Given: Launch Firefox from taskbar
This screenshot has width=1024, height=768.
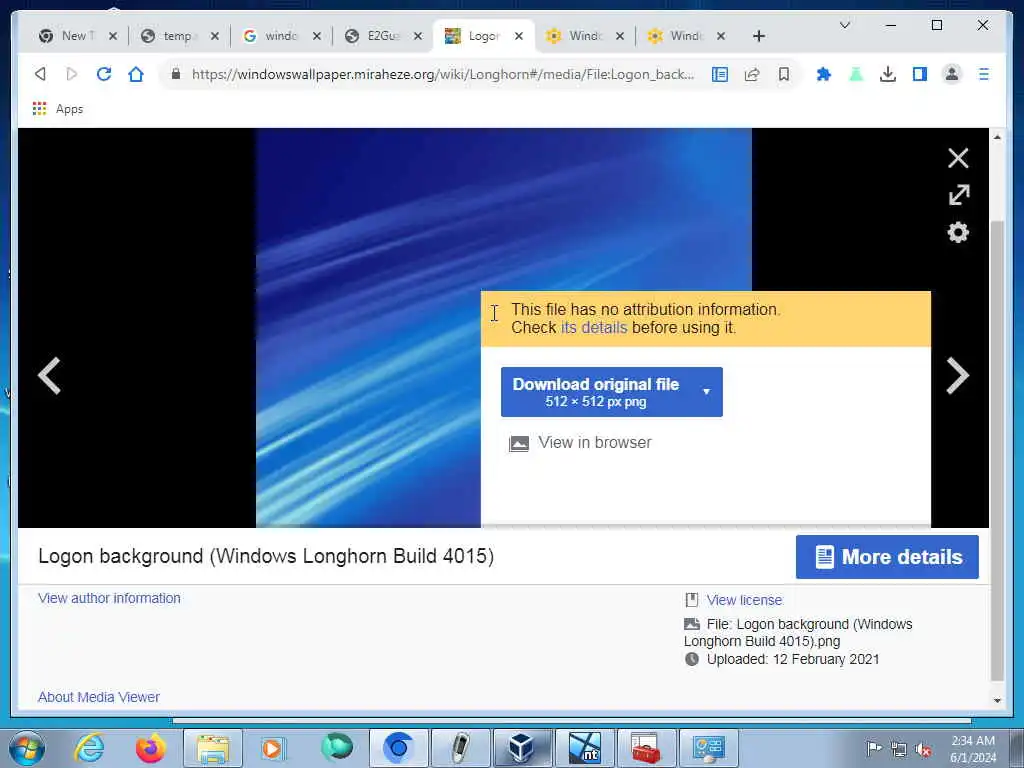Looking at the screenshot, I should pyautogui.click(x=150, y=748).
